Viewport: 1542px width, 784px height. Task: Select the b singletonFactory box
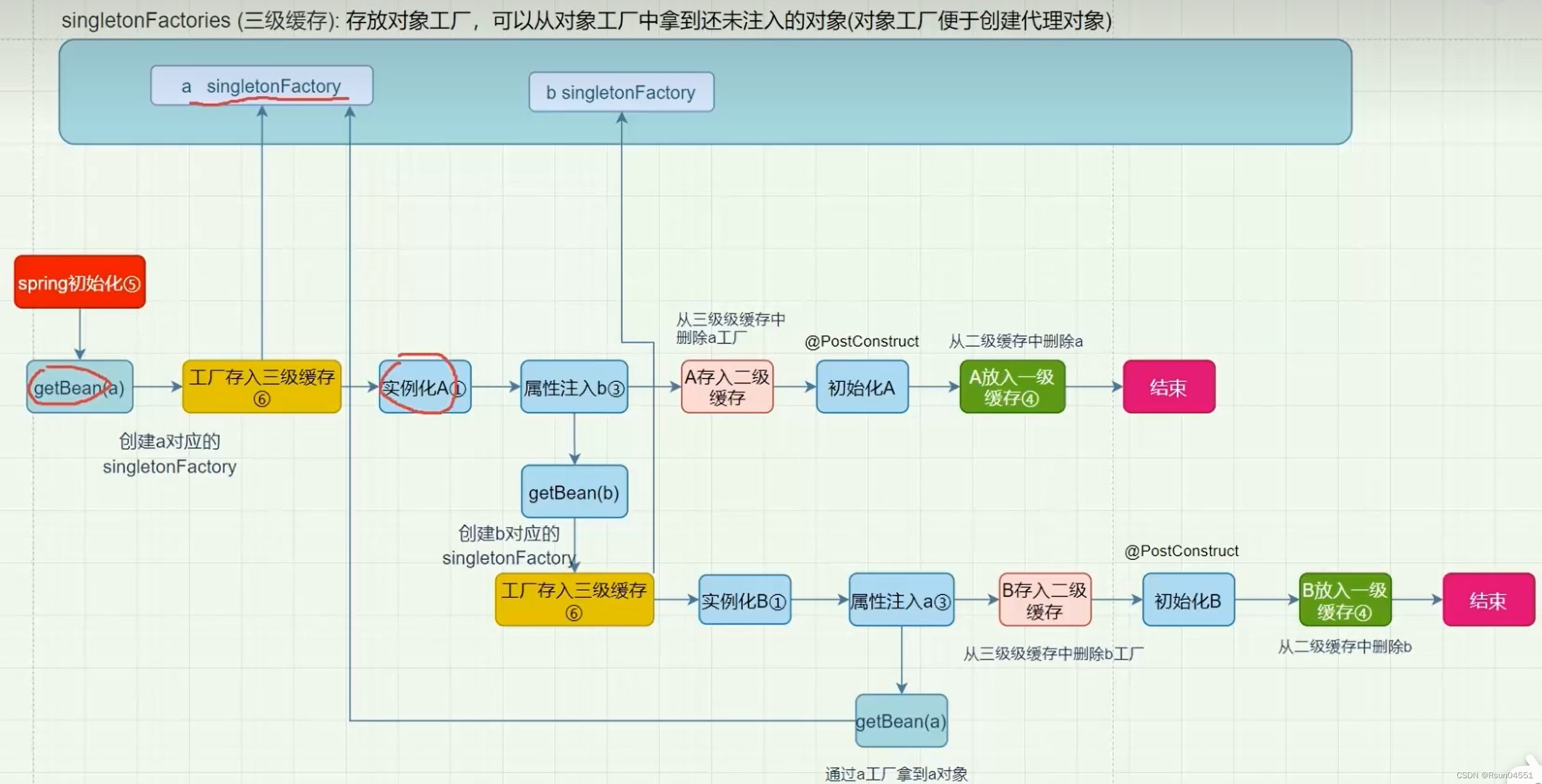pos(621,92)
